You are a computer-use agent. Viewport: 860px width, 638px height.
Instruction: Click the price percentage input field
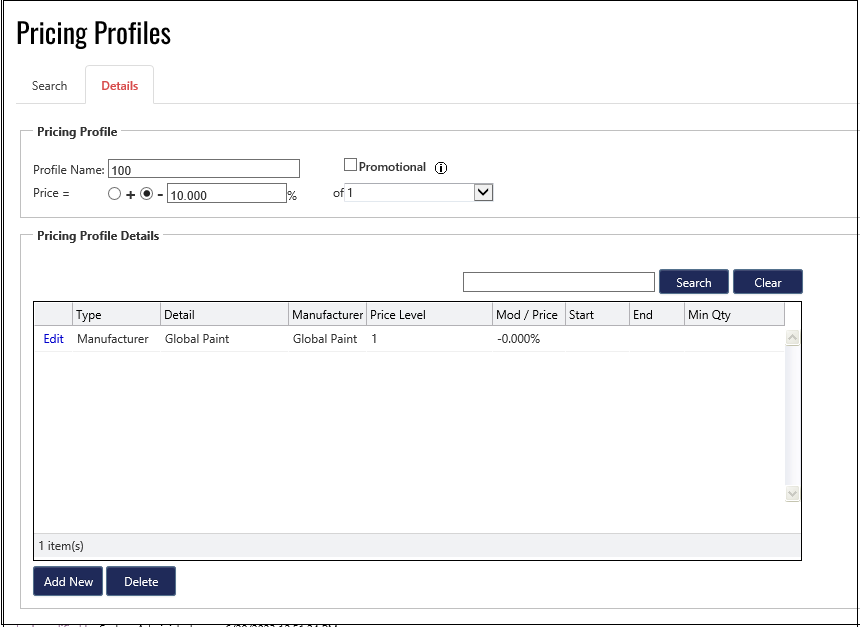(x=226, y=194)
